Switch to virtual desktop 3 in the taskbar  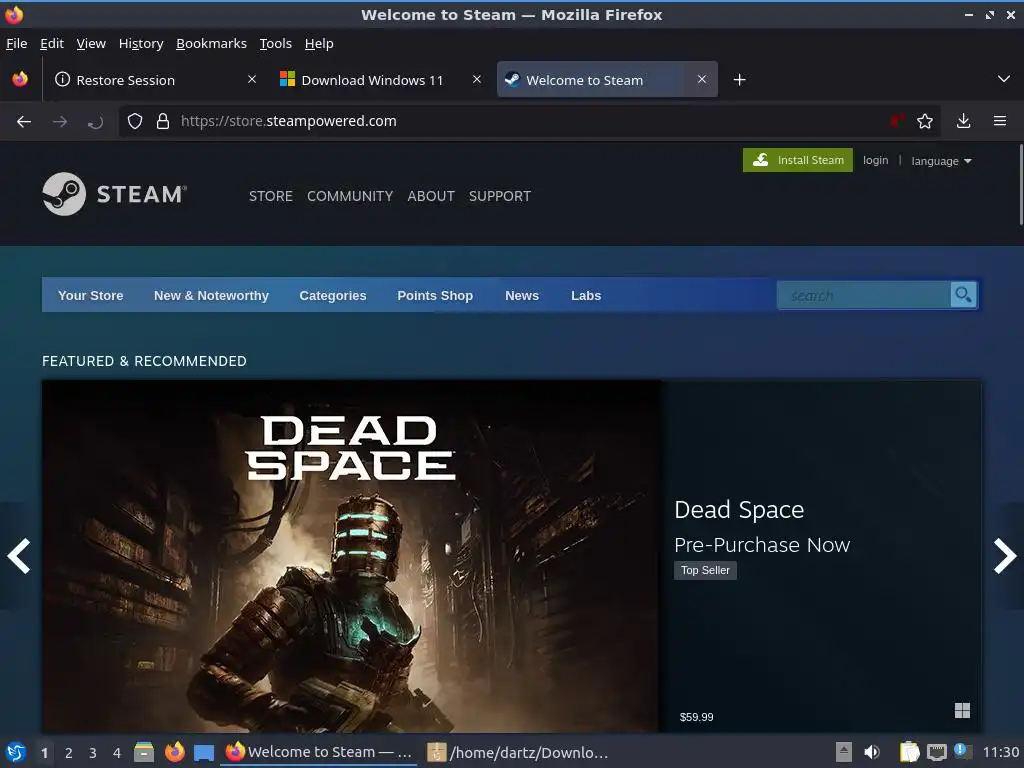click(x=93, y=753)
